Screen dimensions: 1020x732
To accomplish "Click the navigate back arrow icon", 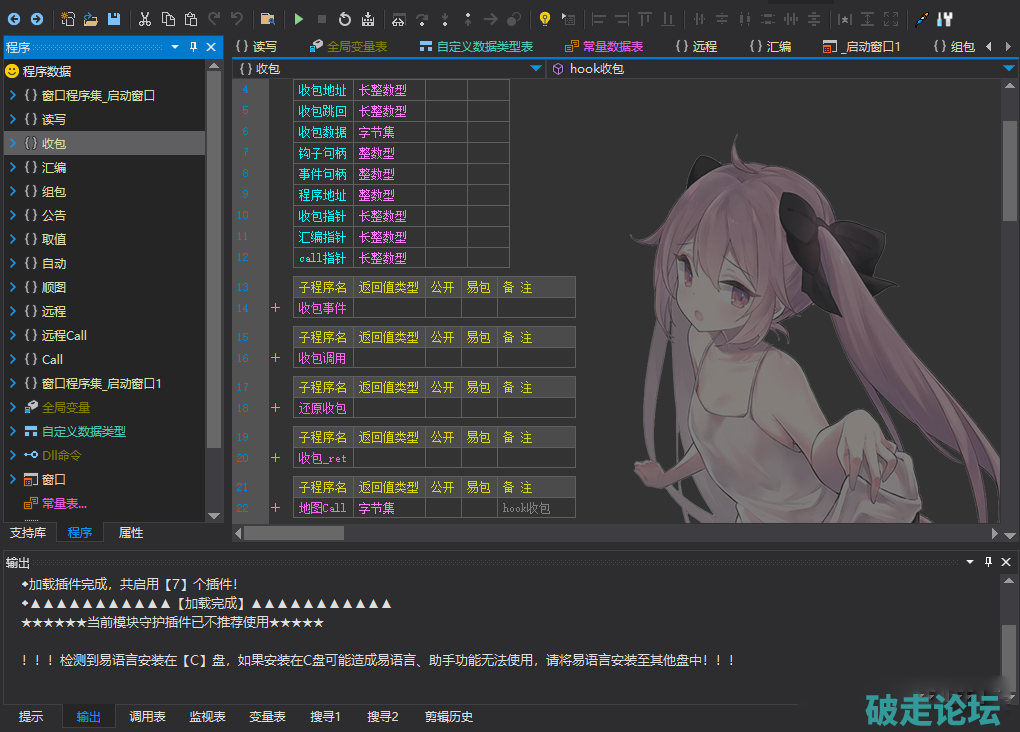I will (14, 19).
